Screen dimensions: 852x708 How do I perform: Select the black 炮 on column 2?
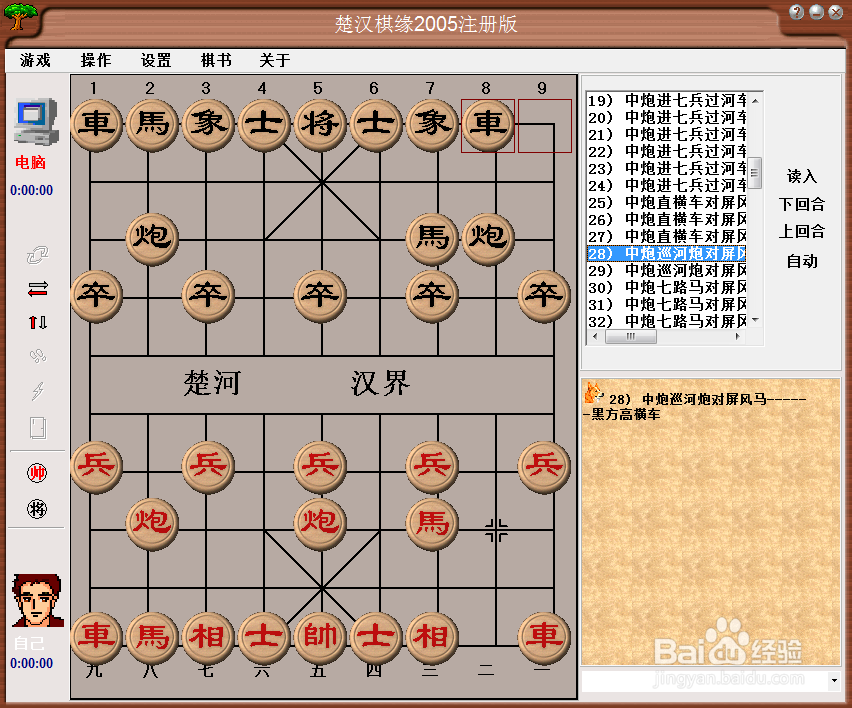(152, 239)
